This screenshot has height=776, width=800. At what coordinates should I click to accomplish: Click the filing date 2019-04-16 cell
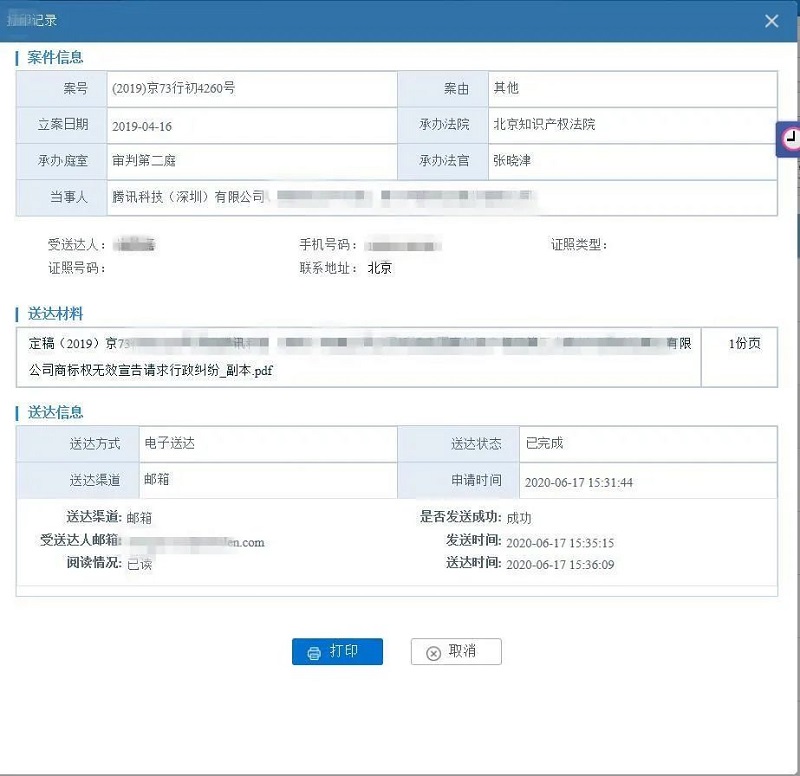[142, 126]
